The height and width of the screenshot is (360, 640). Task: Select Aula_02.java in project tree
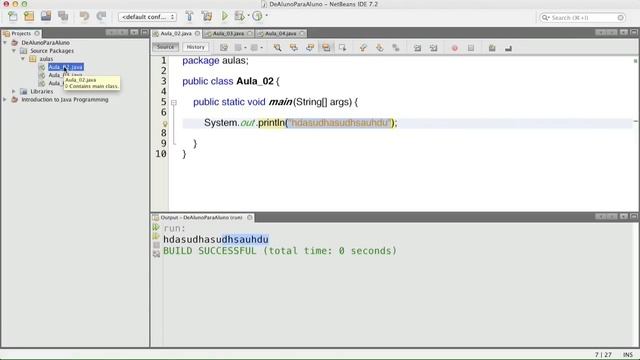[66, 67]
